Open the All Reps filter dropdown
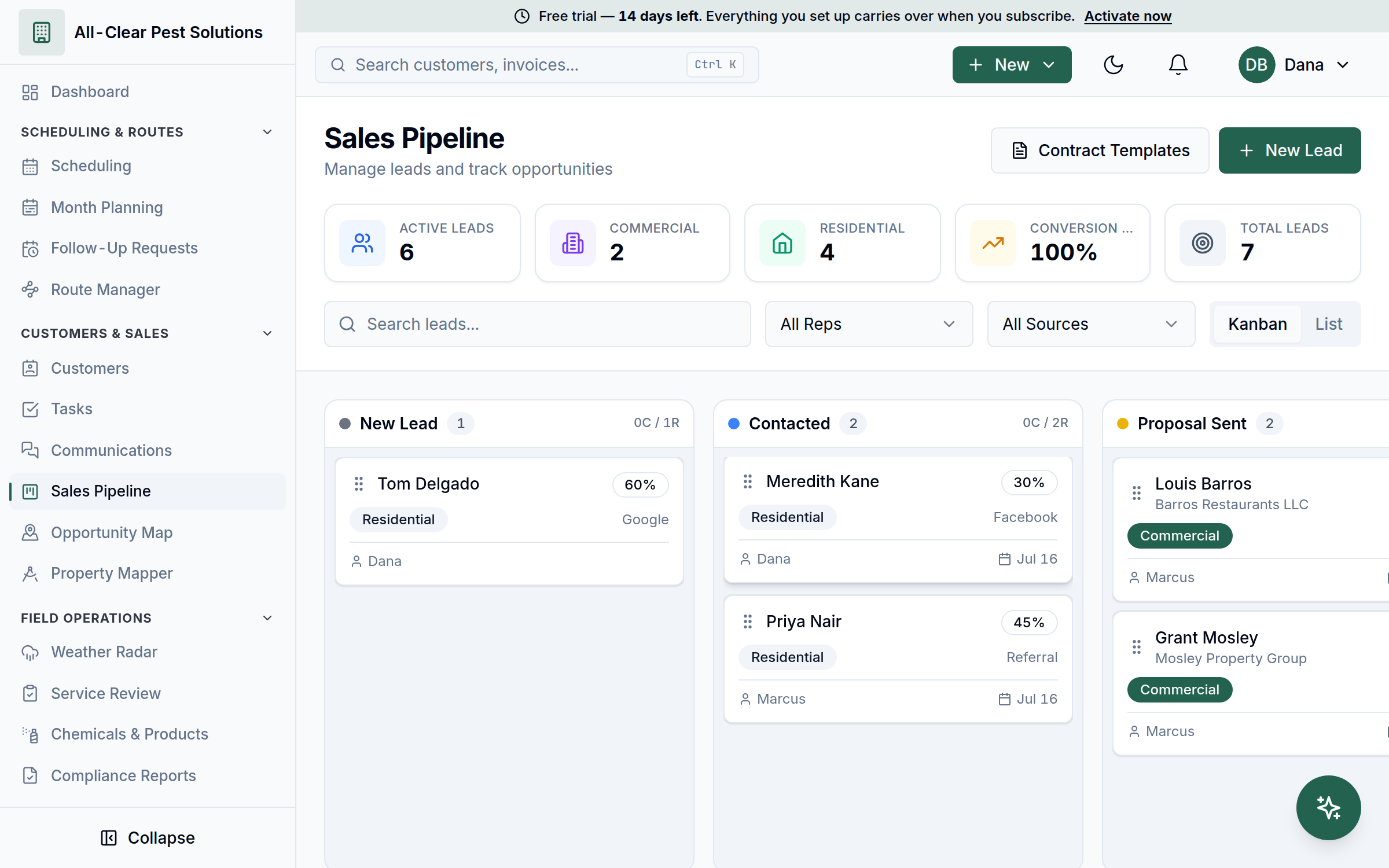The image size is (1389, 868). [869, 324]
